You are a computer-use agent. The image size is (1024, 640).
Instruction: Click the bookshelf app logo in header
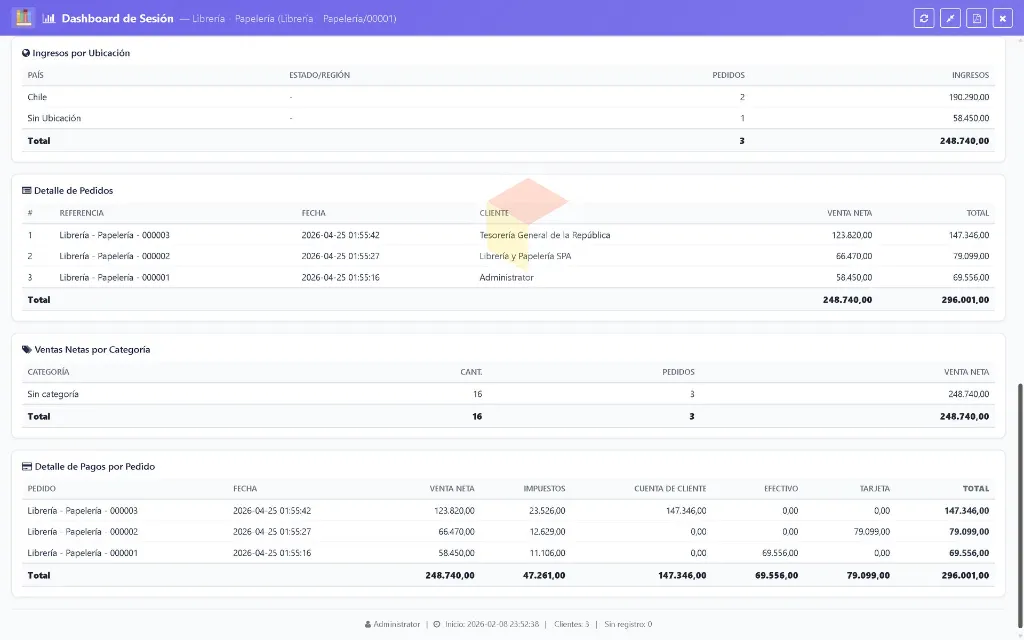24,18
